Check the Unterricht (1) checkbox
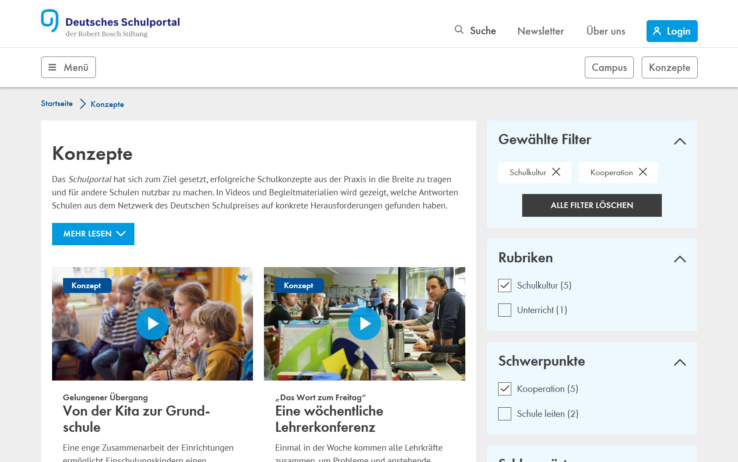The width and height of the screenshot is (738, 462). click(x=505, y=310)
